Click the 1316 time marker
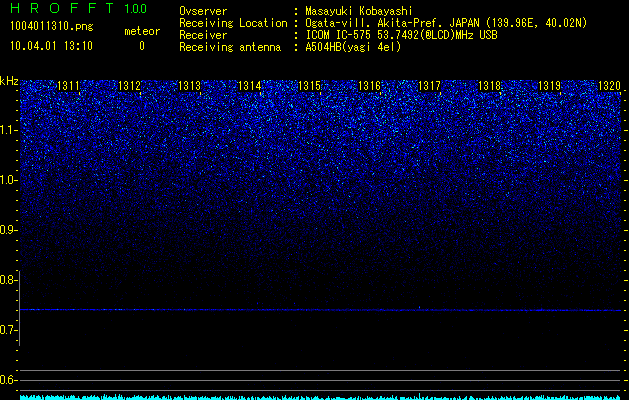Image resolution: width=629 pixels, height=400 pixels. pyautogui.click(x=369, y=85)
